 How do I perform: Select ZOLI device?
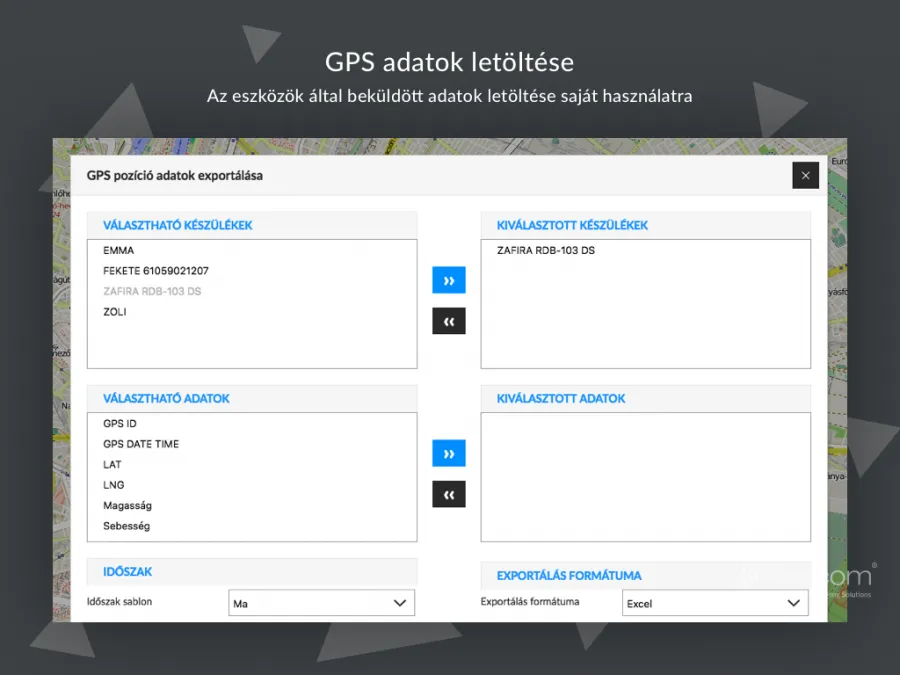point(252,312)
